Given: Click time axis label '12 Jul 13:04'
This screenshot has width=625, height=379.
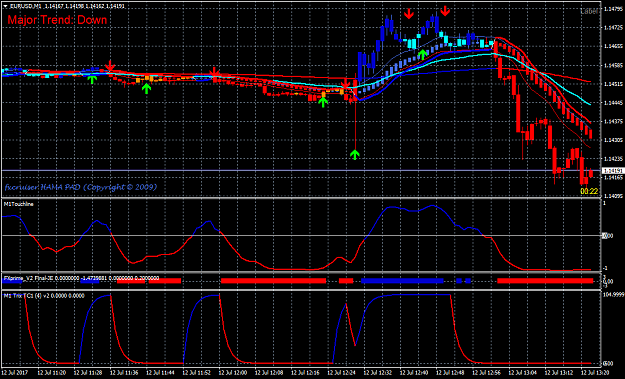Looking at the screenshot, I should (x=523, y=373).
